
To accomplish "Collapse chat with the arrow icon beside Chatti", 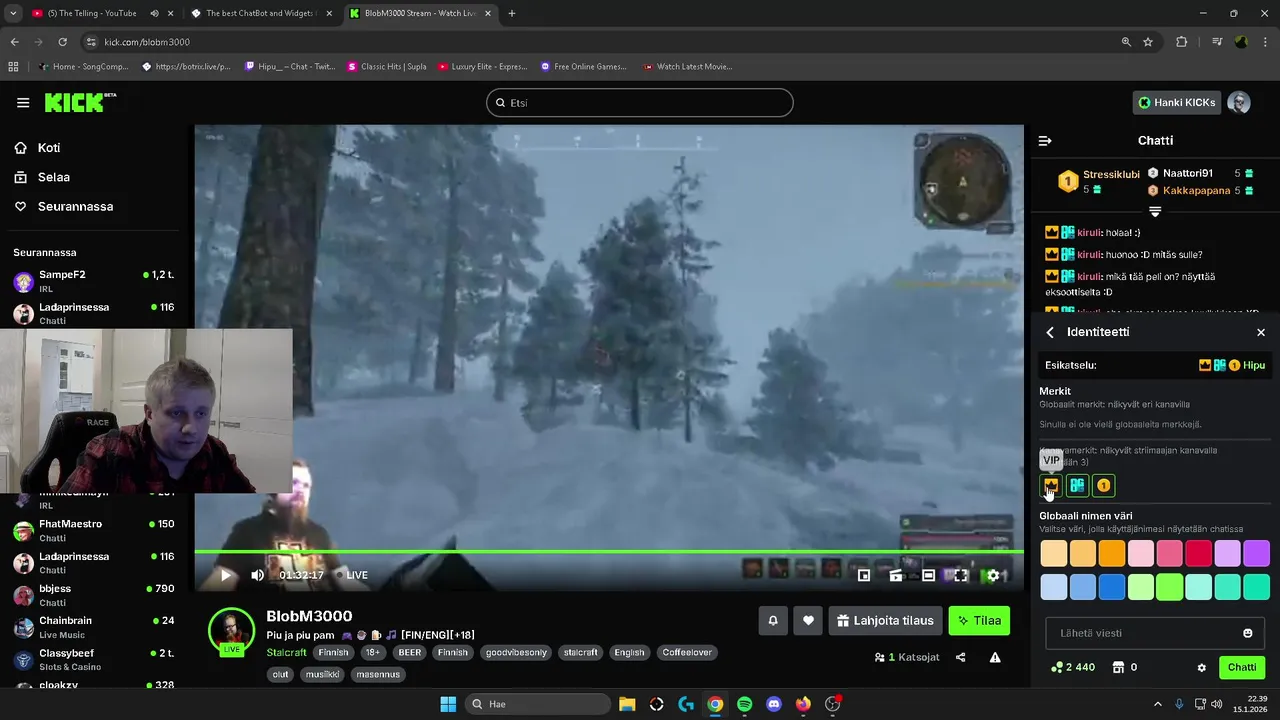I will pyautogui.click(x=1045, y=141).
